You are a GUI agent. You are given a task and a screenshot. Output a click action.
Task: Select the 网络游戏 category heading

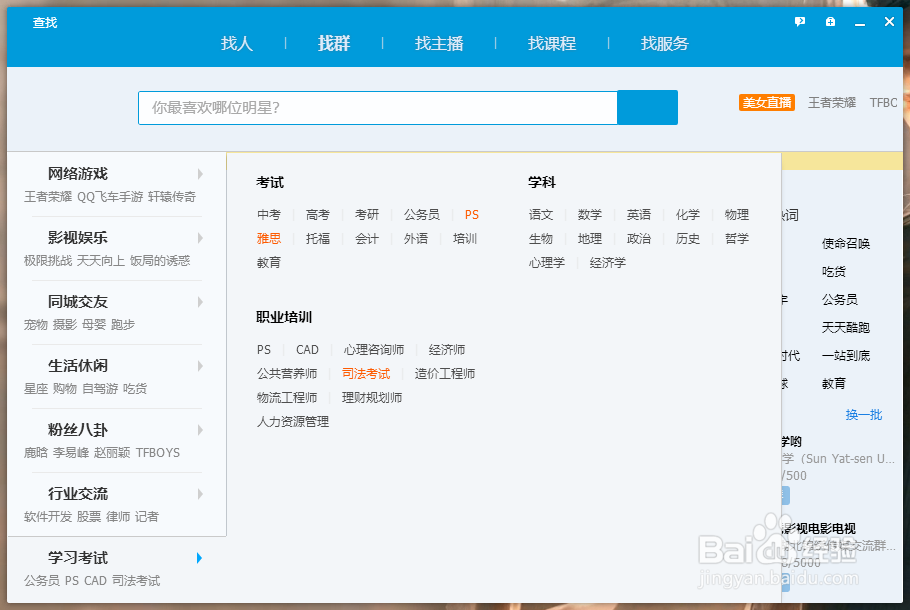(78, 174)
